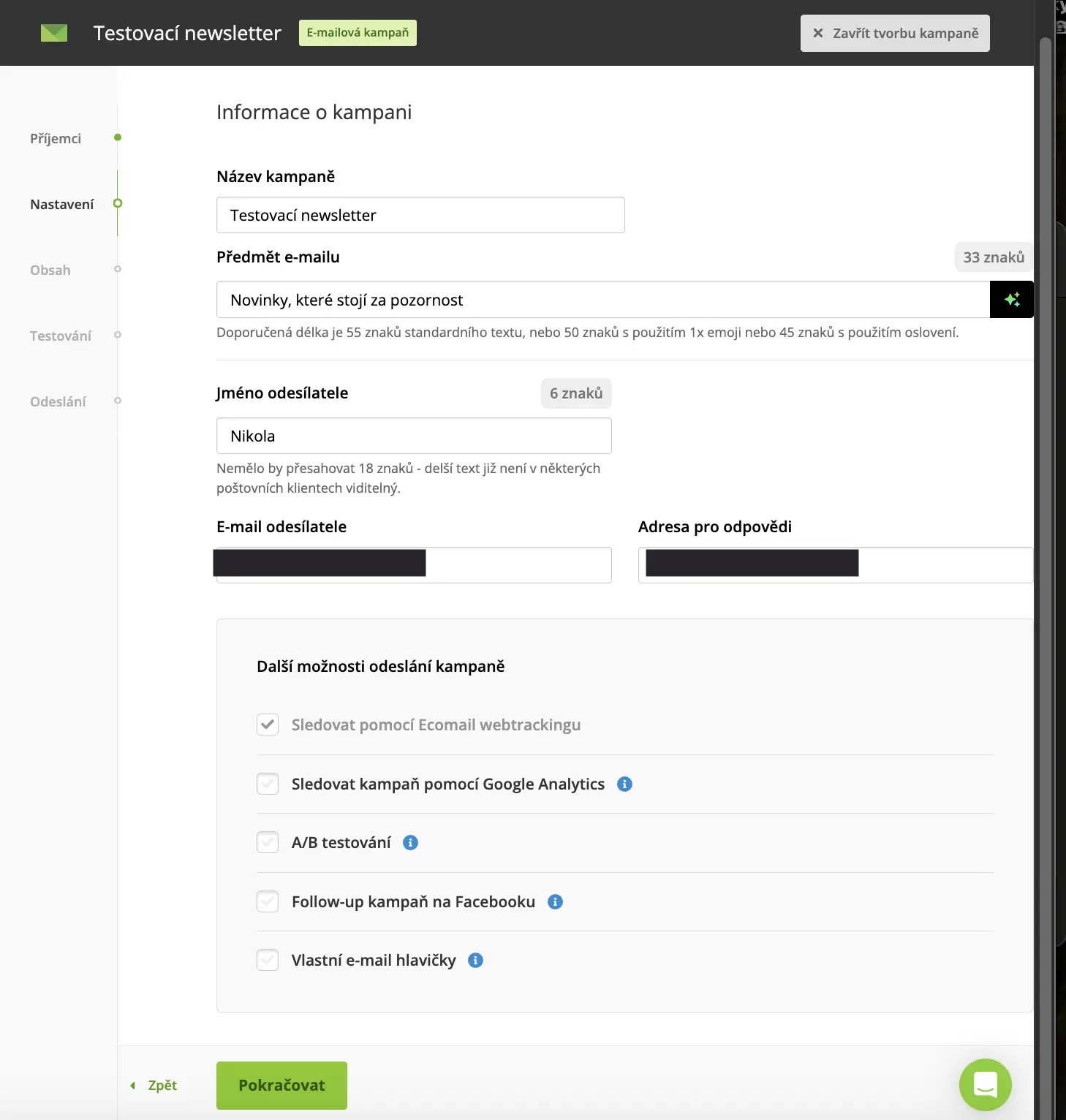Screen dimensions: 1066x1120
Task: Open the Obsah step in sidebar
Action: point(50,270)
